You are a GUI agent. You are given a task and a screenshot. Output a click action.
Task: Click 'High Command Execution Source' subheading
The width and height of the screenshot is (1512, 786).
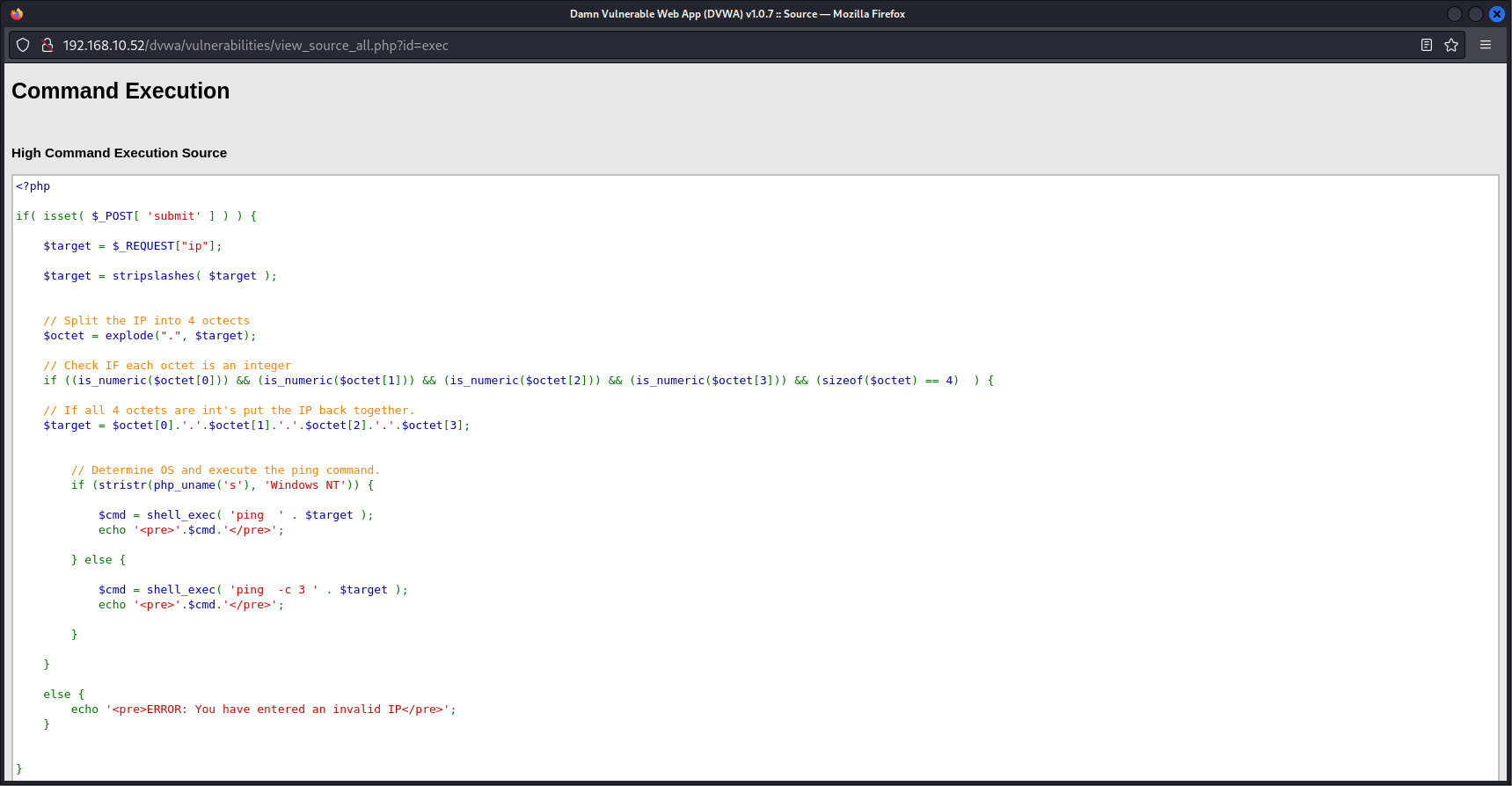point(119,153)
